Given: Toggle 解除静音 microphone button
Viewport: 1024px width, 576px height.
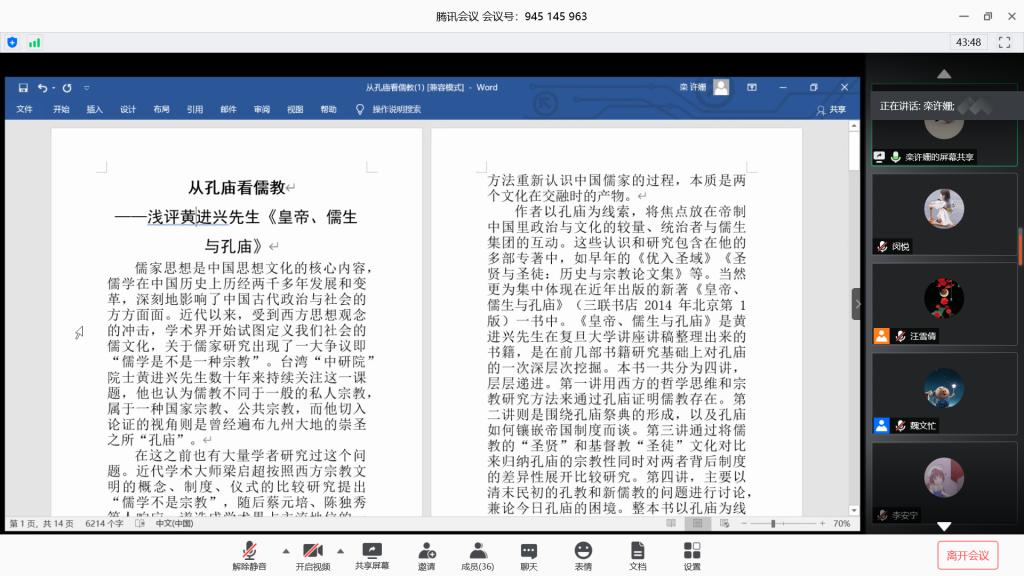Looking at the screenshot, I should point(249,555).
